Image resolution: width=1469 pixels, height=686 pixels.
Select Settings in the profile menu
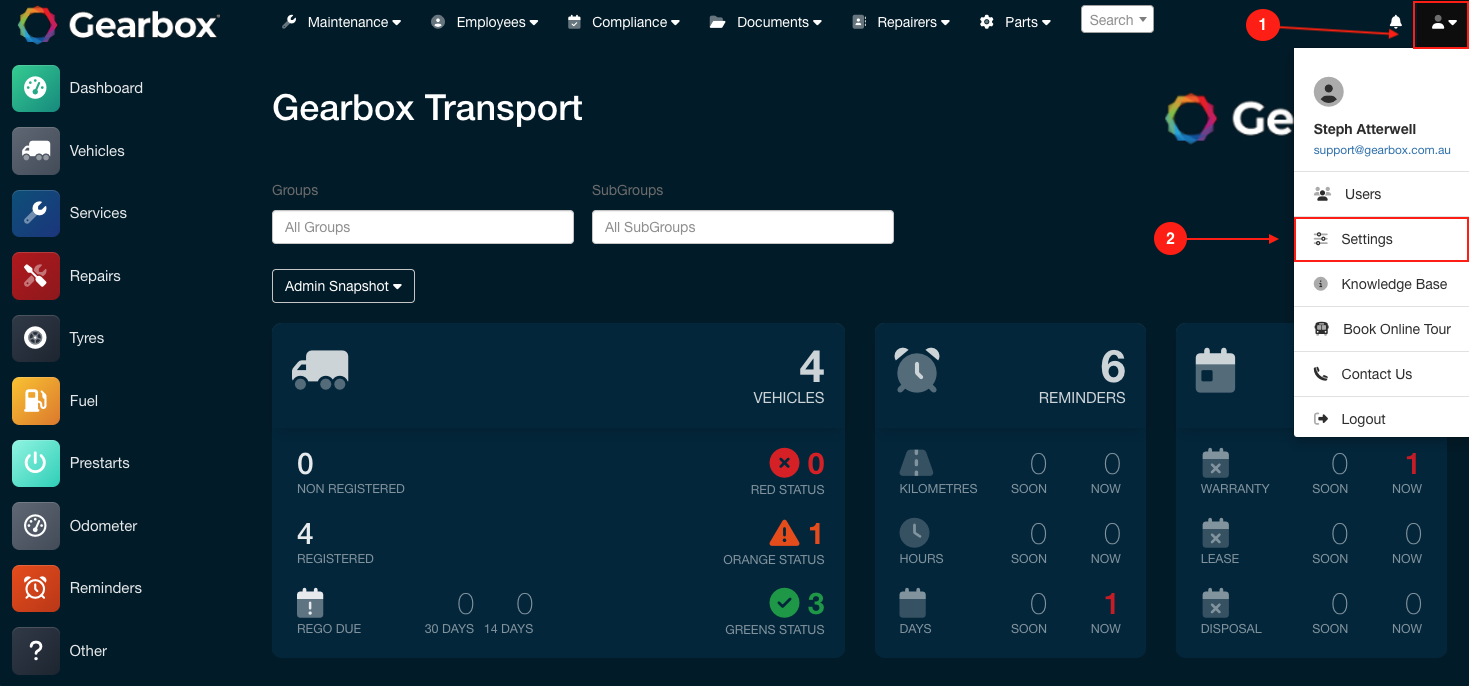click(x=1381, y=239)
